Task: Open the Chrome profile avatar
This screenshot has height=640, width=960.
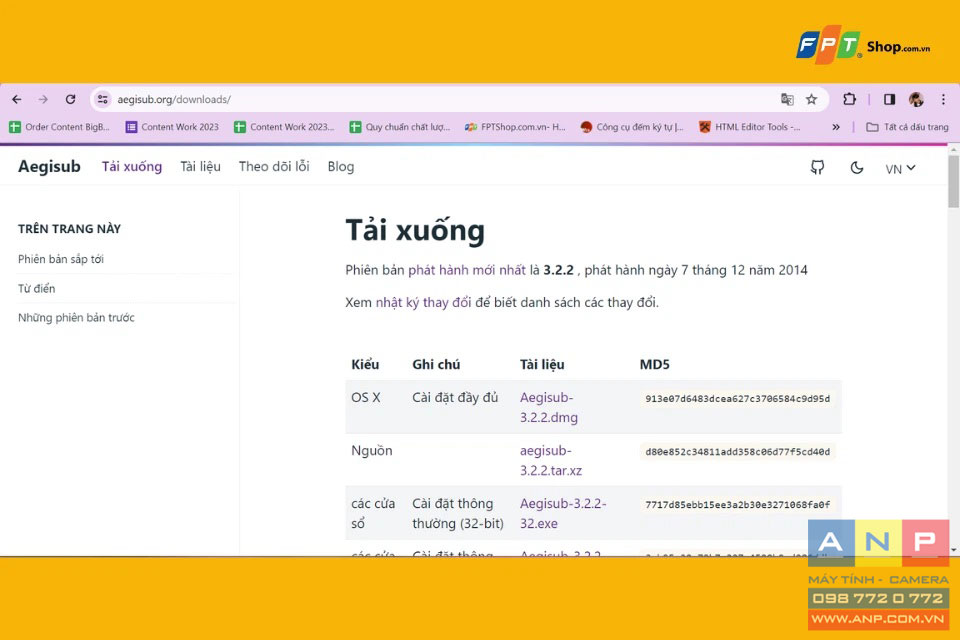Action: pyautogui.click(x=916, y=99)
